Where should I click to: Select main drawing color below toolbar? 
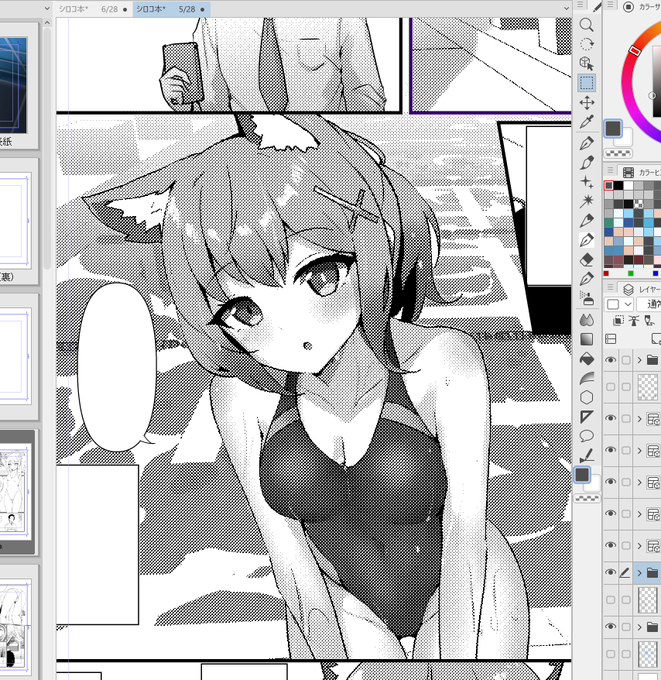click(x=582, y=475)
